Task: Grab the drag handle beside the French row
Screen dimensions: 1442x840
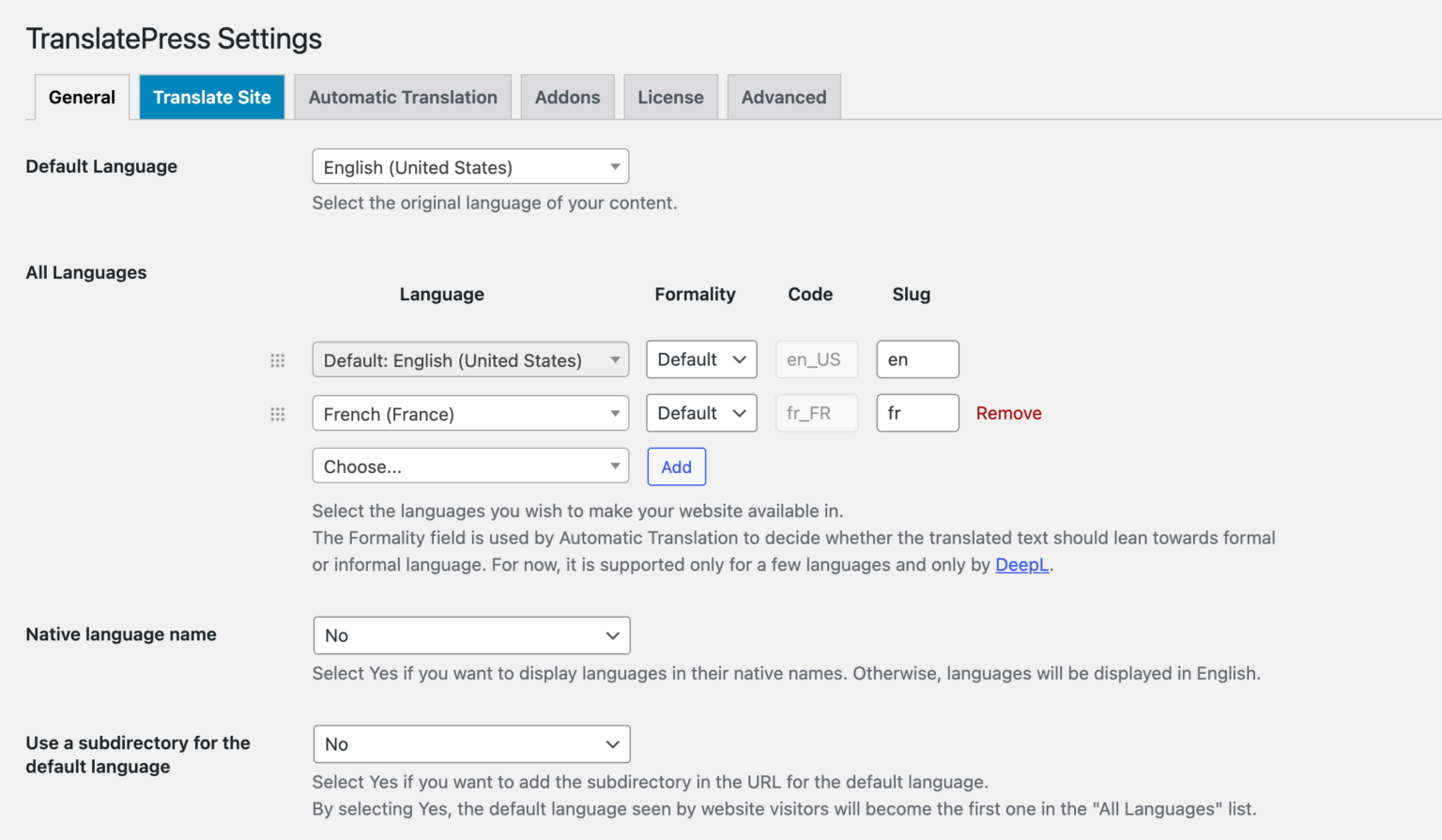Action: [x=277, y=413]
